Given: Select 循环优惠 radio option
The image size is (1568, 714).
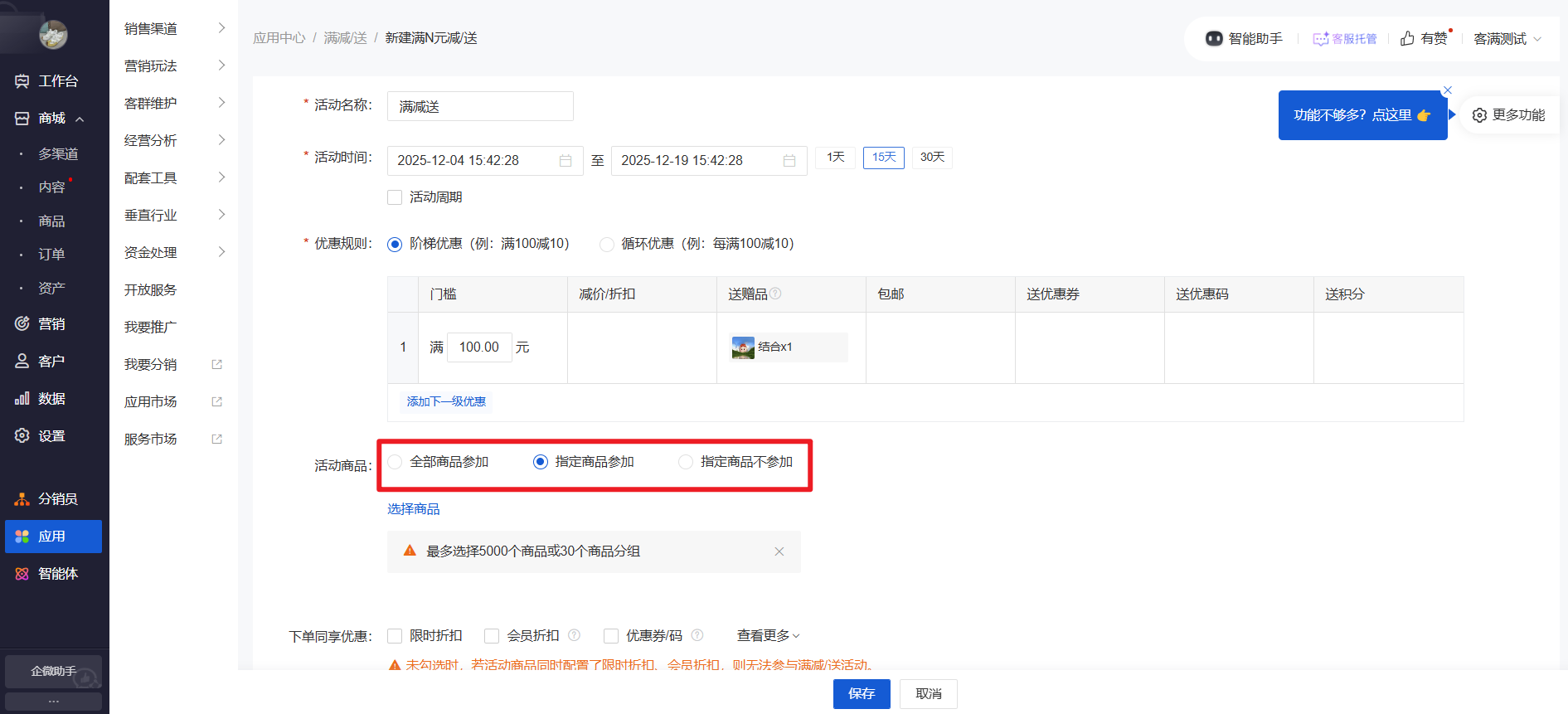Looking at the screenshot, I should coord(607,244).
